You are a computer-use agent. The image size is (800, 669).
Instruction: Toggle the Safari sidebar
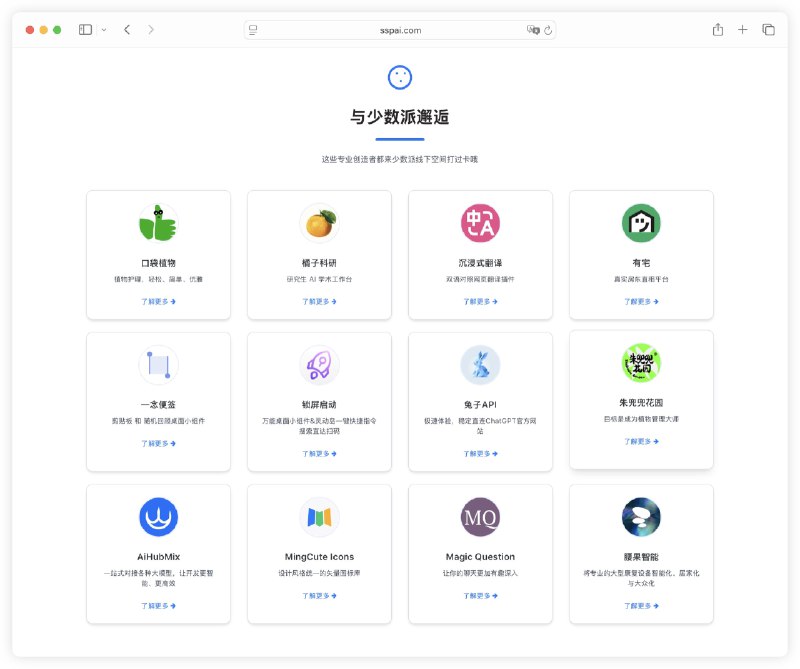pyautogui.click(x=85, y=30)
